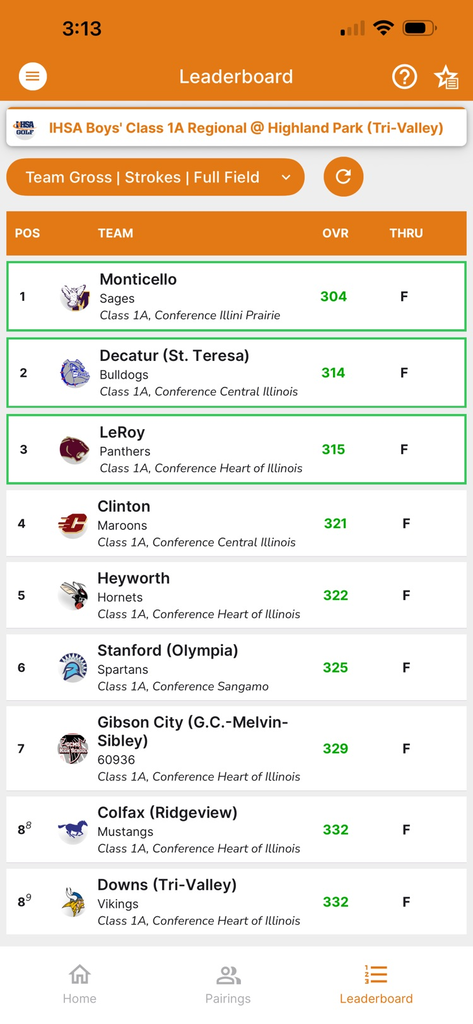
Task: Open Gibson City (G.C.-Melvin-Sibley) team row
Action: pos(236,748)
